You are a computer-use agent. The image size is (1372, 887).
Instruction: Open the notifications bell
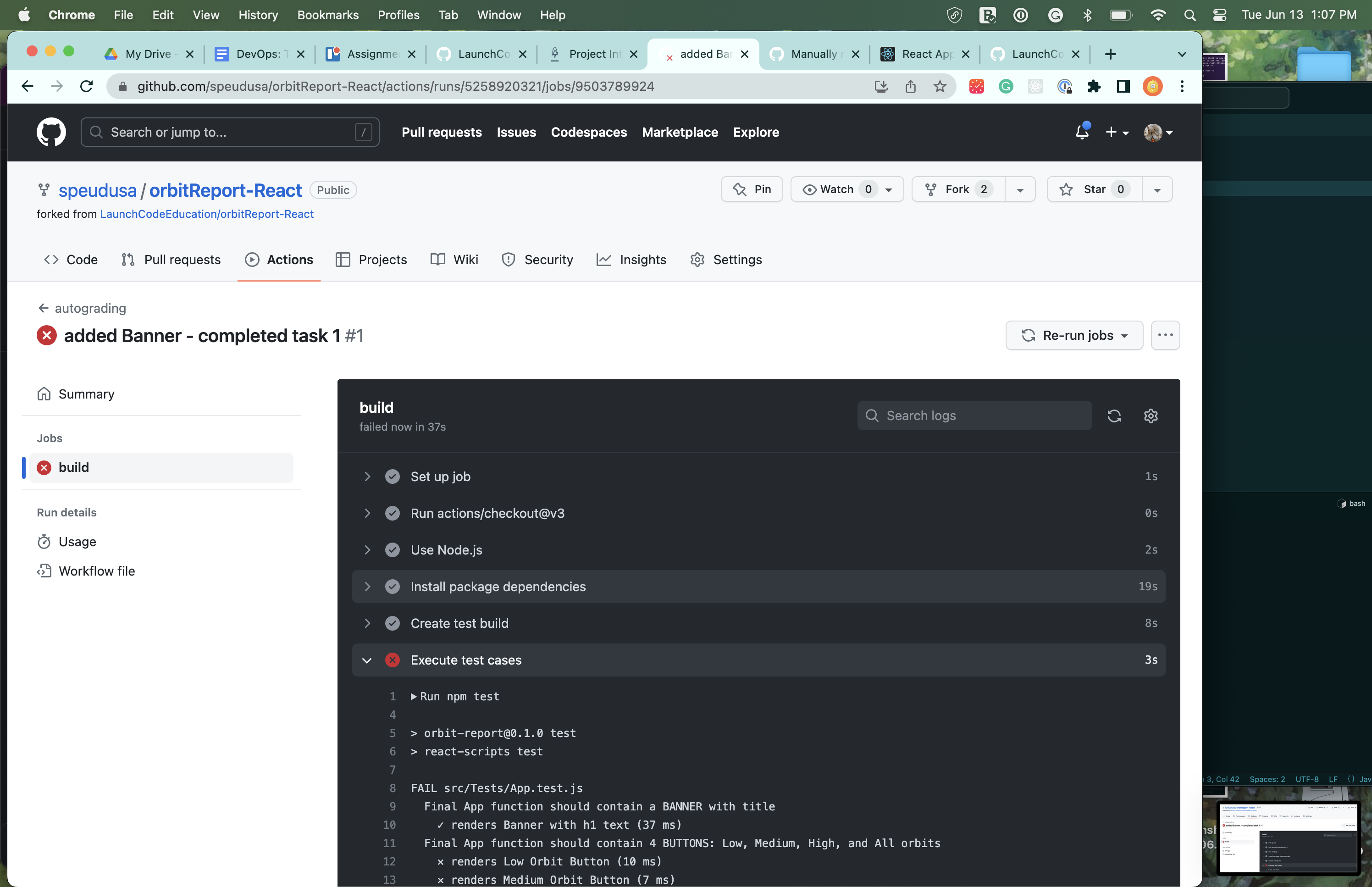1081,133
